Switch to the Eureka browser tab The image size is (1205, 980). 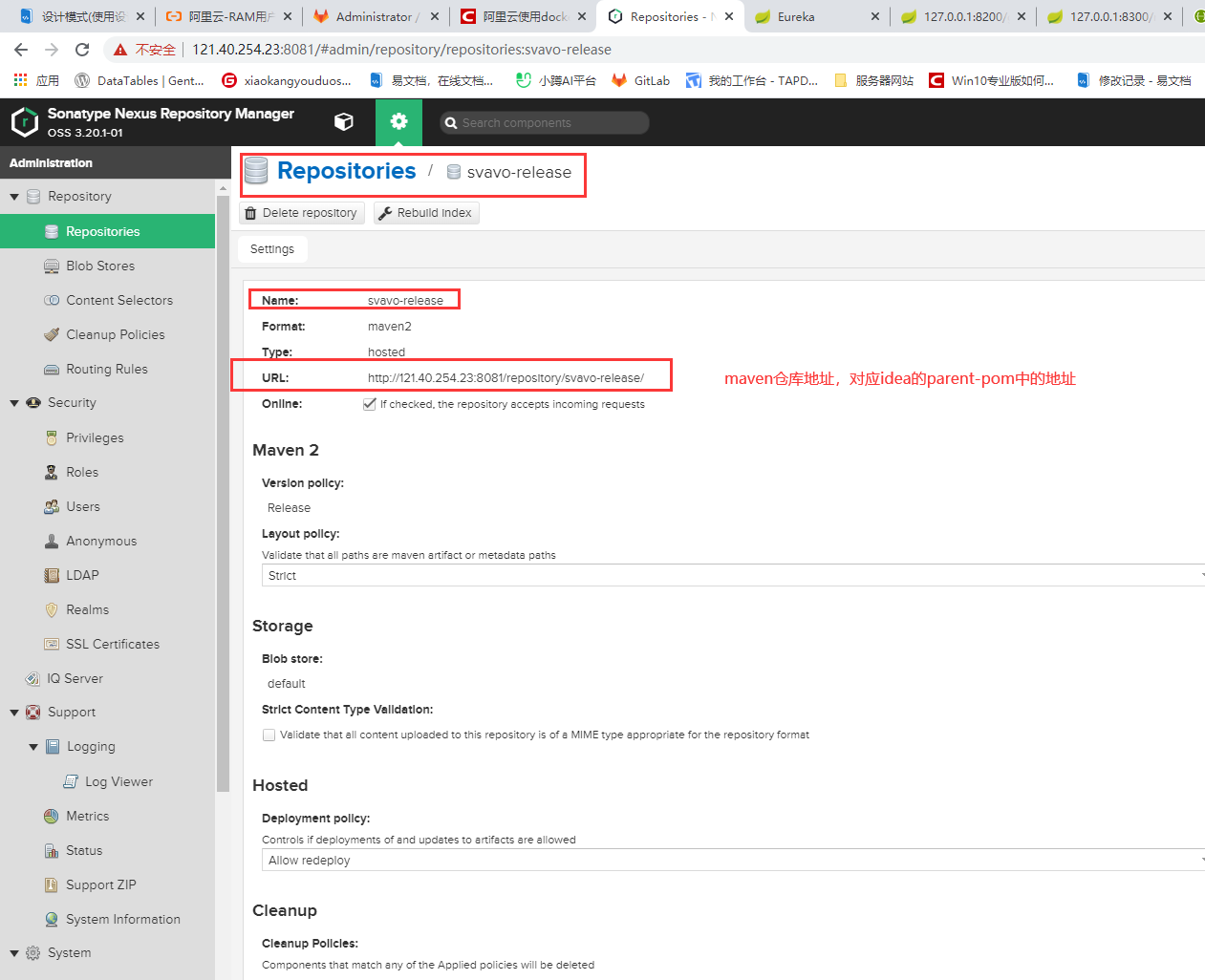tap(815, 16)
